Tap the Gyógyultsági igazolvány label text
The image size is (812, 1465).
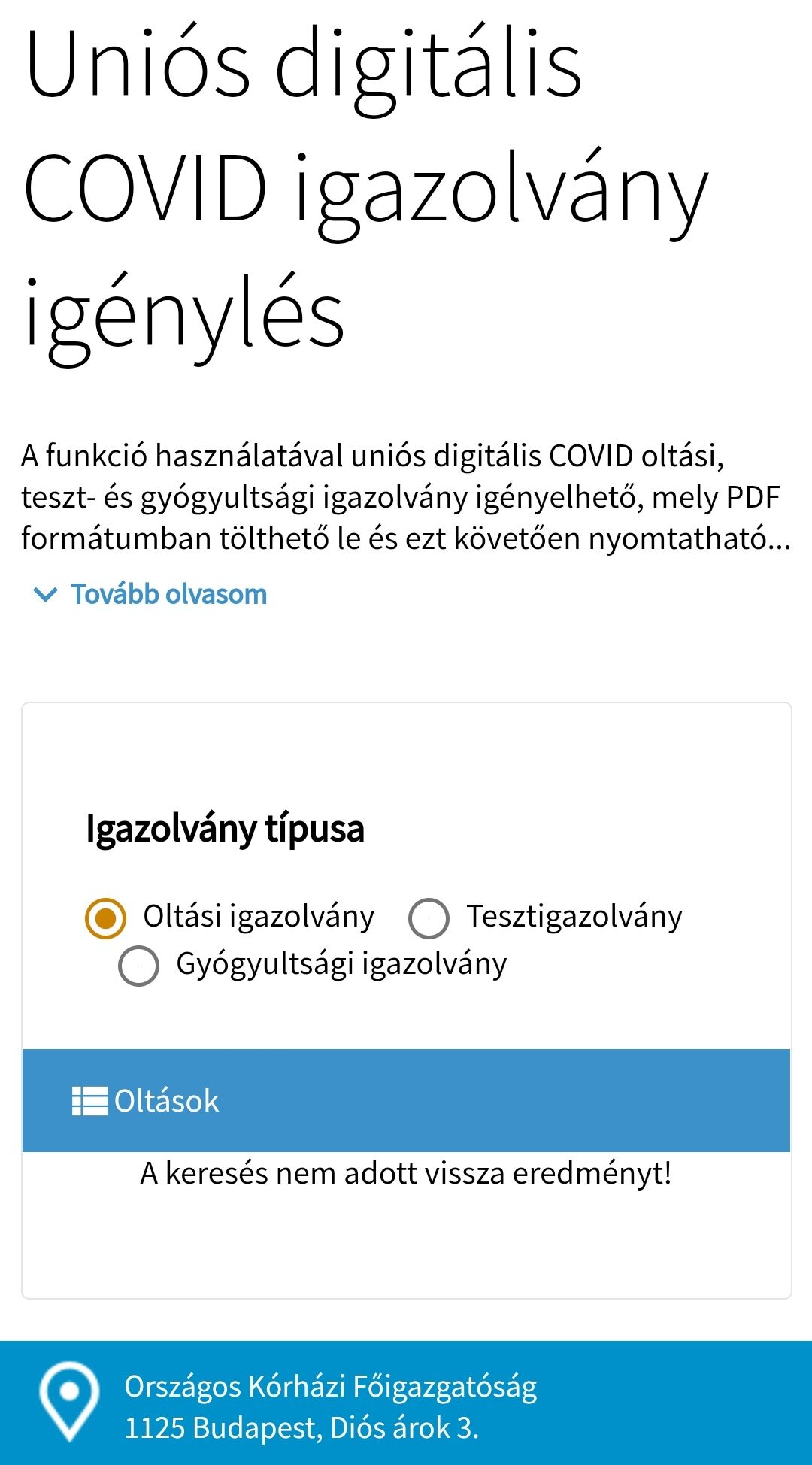[x=341, y=964]
